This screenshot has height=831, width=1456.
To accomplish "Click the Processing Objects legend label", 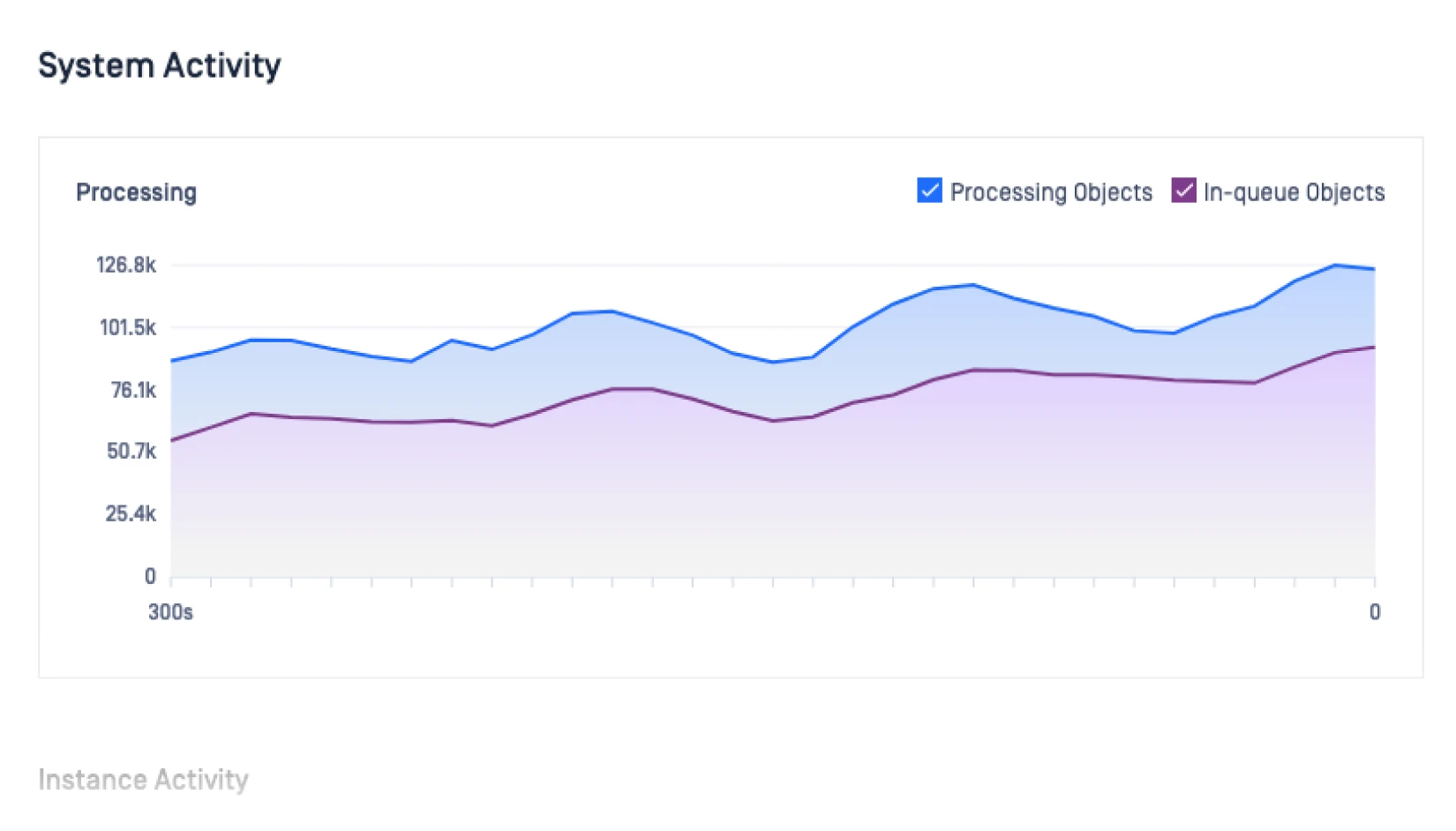I will click(x=1051, y=192).
